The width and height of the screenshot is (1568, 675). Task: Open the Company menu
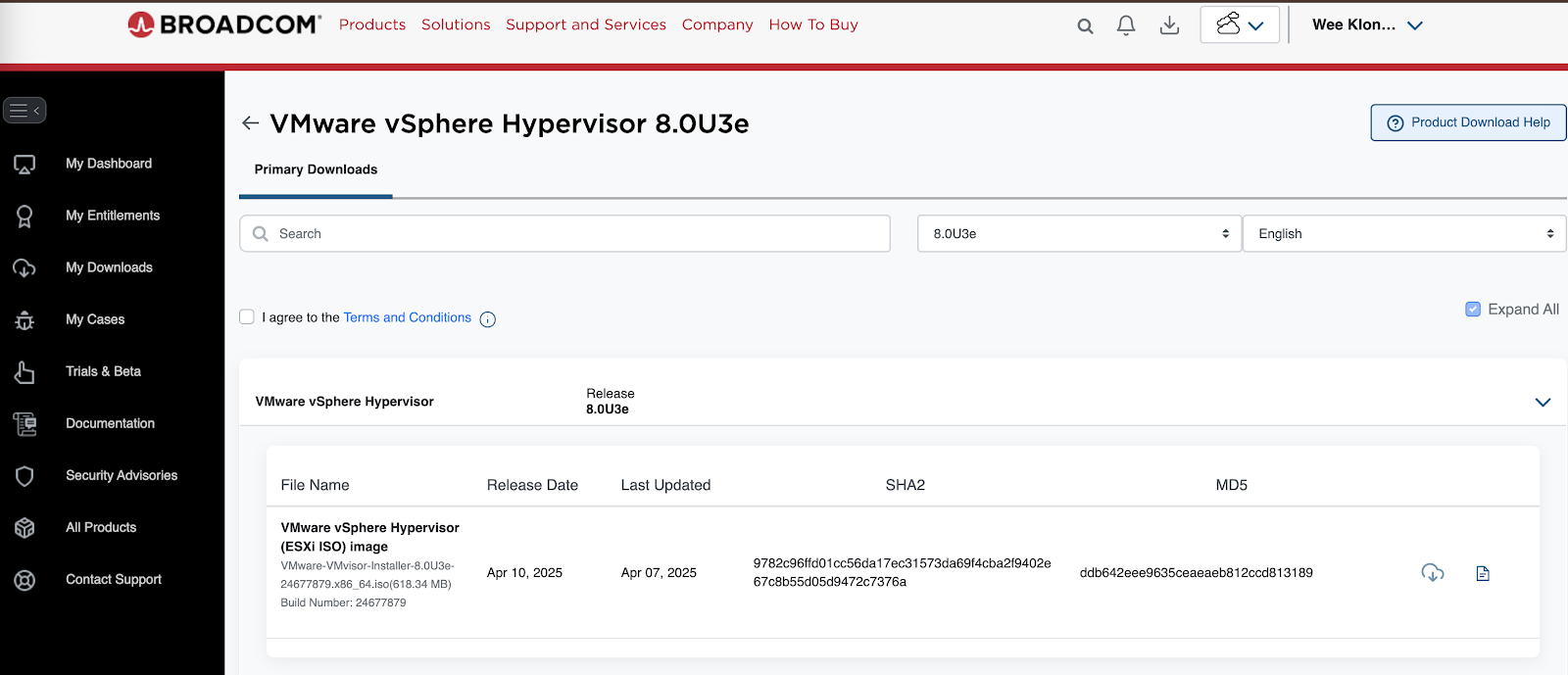tap(717, 24)
